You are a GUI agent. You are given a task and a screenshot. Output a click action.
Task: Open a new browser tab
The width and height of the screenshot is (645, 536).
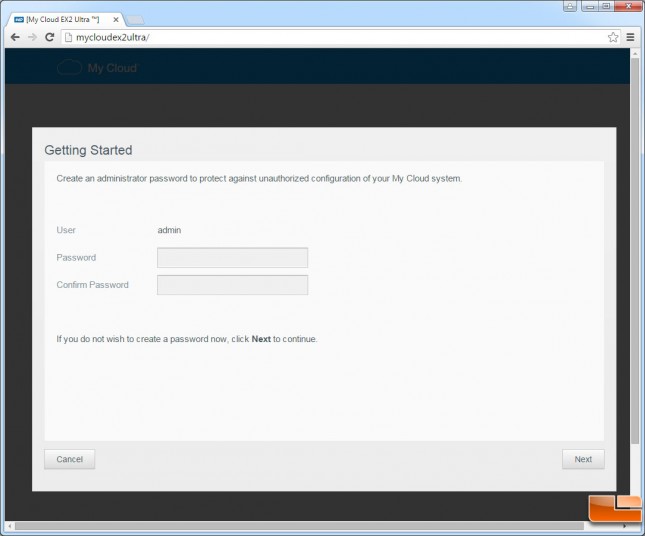tap(135, 20)
